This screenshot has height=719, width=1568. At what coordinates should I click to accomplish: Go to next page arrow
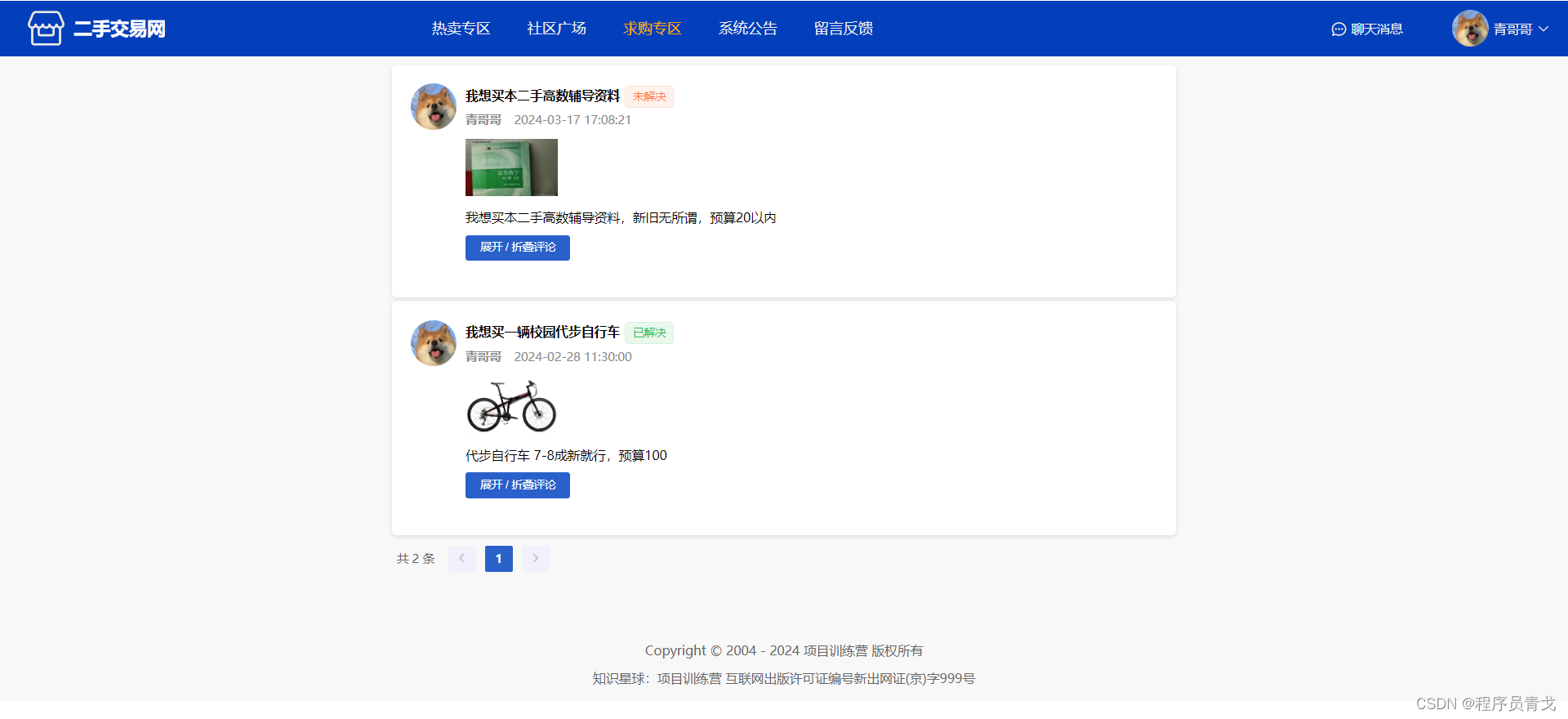click(x=536, y=559)
